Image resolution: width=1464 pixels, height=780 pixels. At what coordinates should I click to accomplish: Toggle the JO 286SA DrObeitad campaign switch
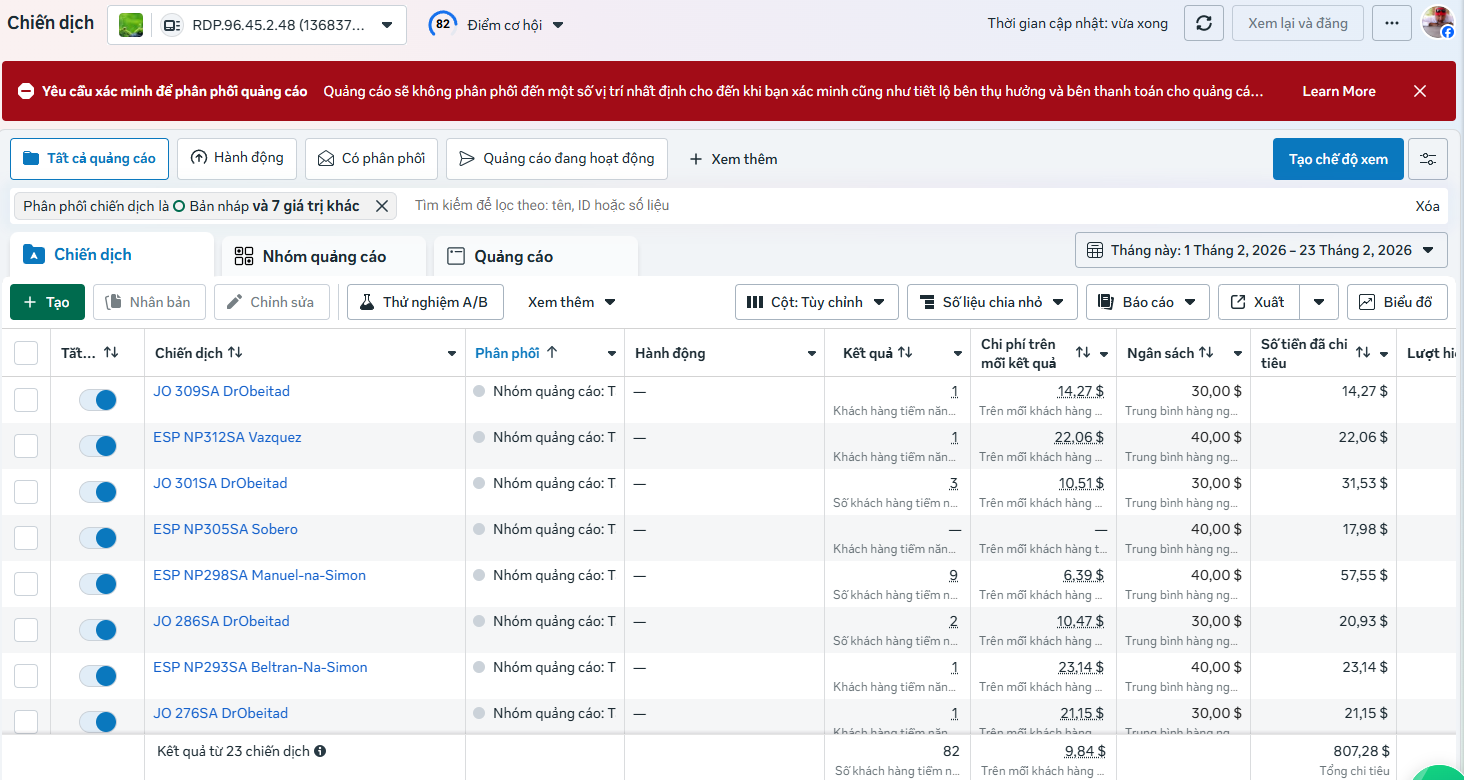(x=98, y=630)
